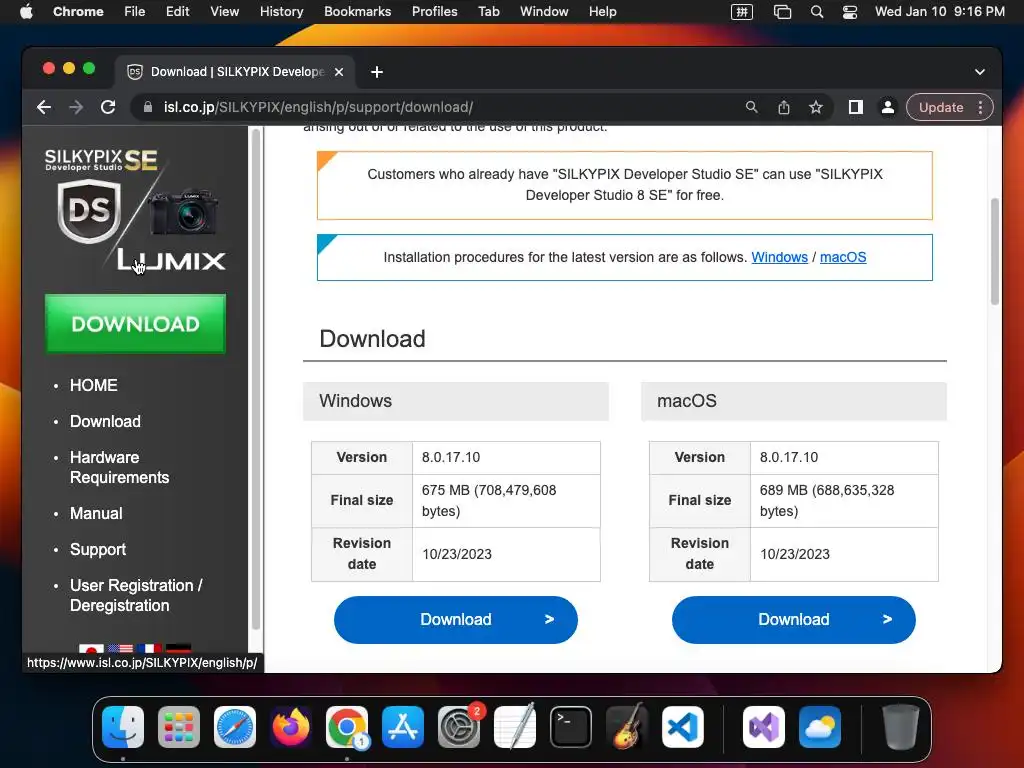Click the date and time in menu bar
Viewport: 1024px width, 768px height.
(940, 12)
